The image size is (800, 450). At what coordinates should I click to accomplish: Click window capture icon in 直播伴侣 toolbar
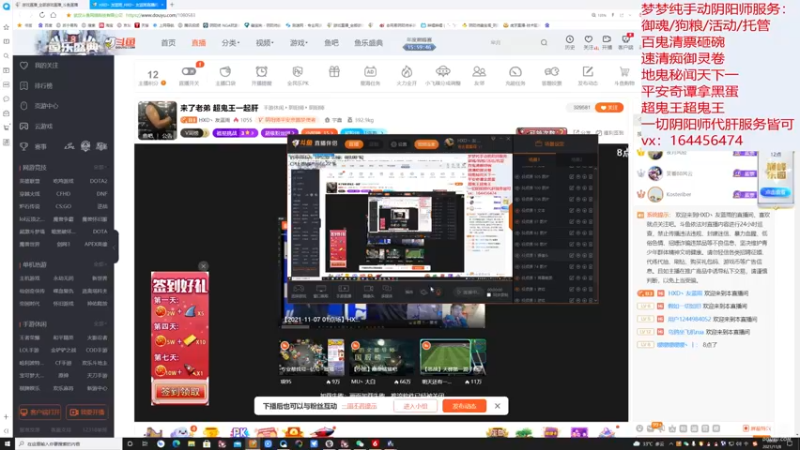[321, 291]
